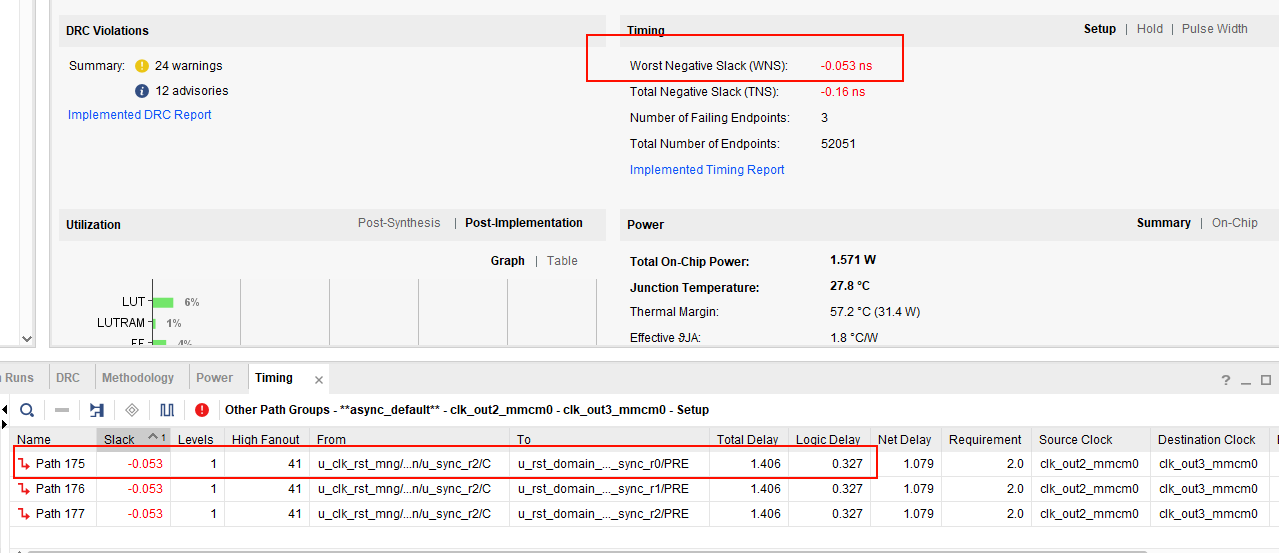The image size is (1279, 553).
Task: Select the Path 176 row
Action: [x=60, y=489]
